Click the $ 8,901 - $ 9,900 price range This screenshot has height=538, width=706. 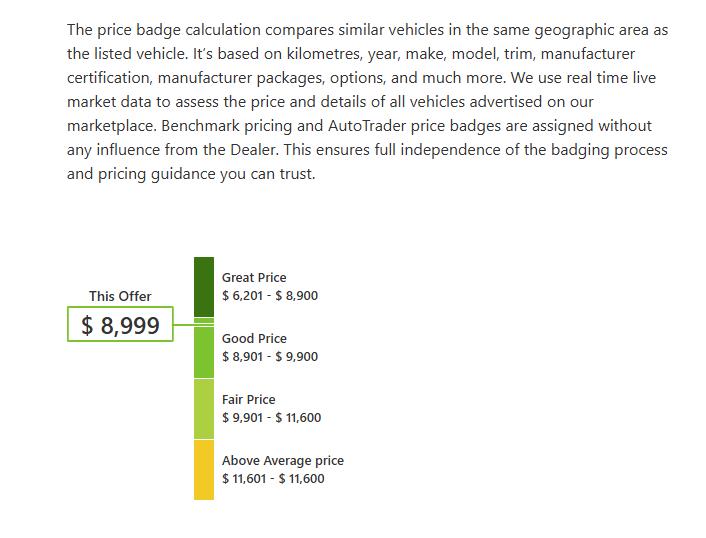tap(270, 357)
